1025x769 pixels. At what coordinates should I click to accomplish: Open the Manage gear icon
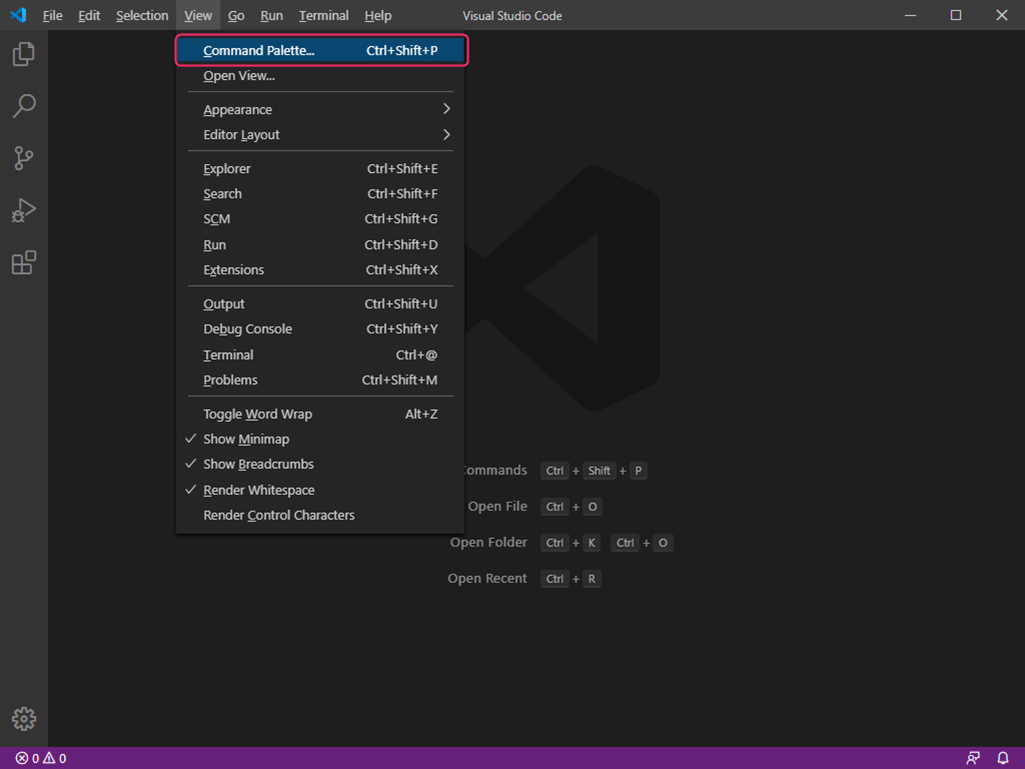24,719
